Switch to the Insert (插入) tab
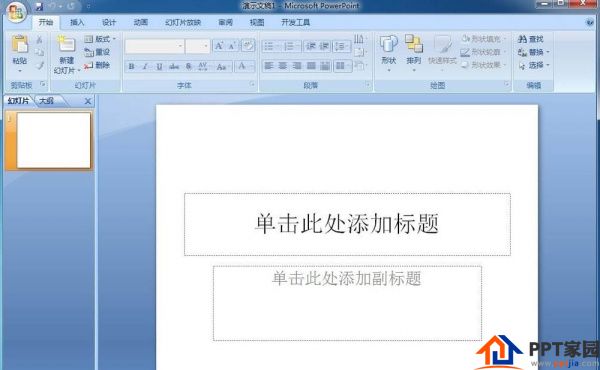Viewport: 600px width, 370px height. point(77,22)
